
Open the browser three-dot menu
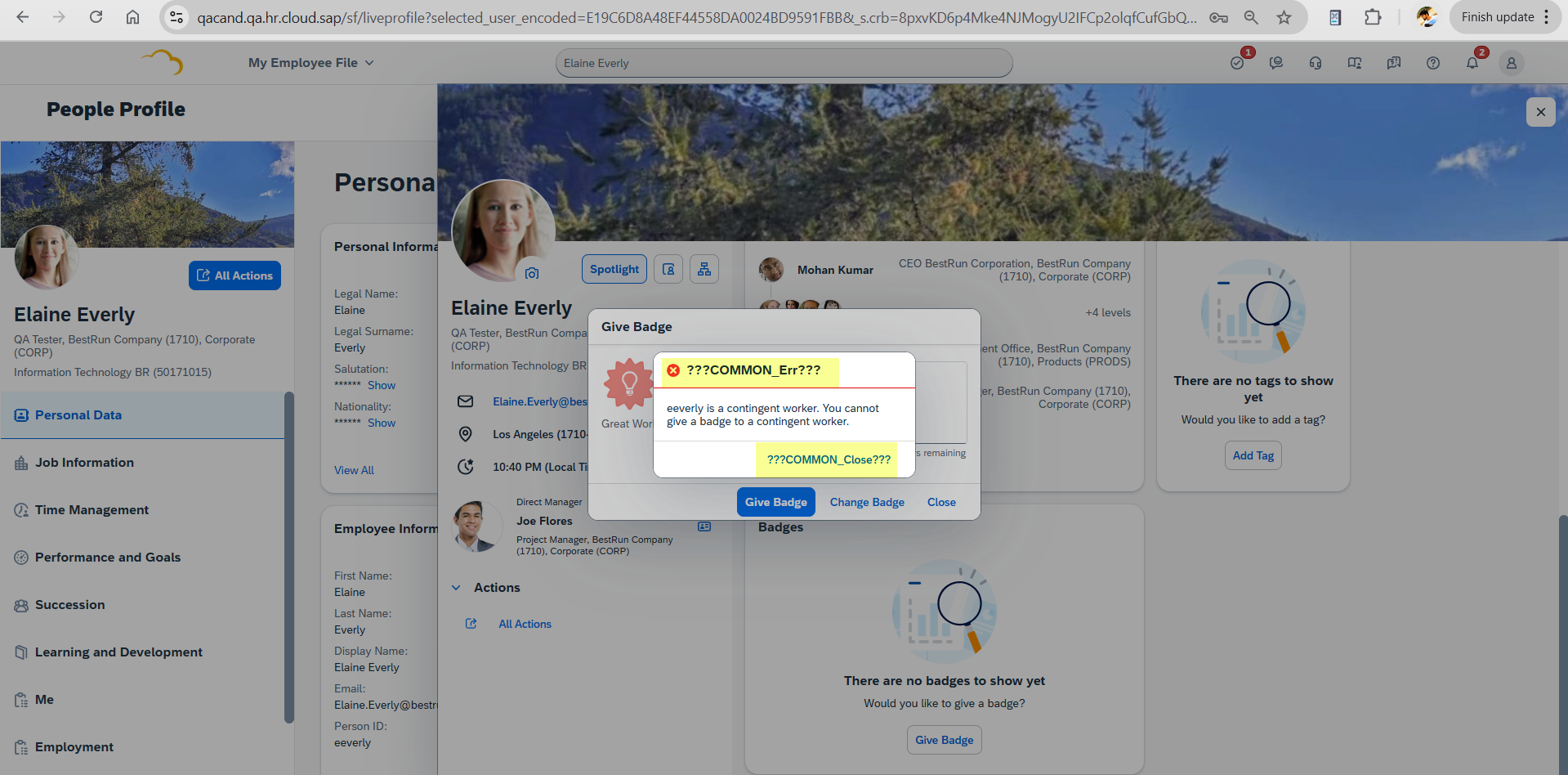pyautogui.click(x=1546, y=17)
